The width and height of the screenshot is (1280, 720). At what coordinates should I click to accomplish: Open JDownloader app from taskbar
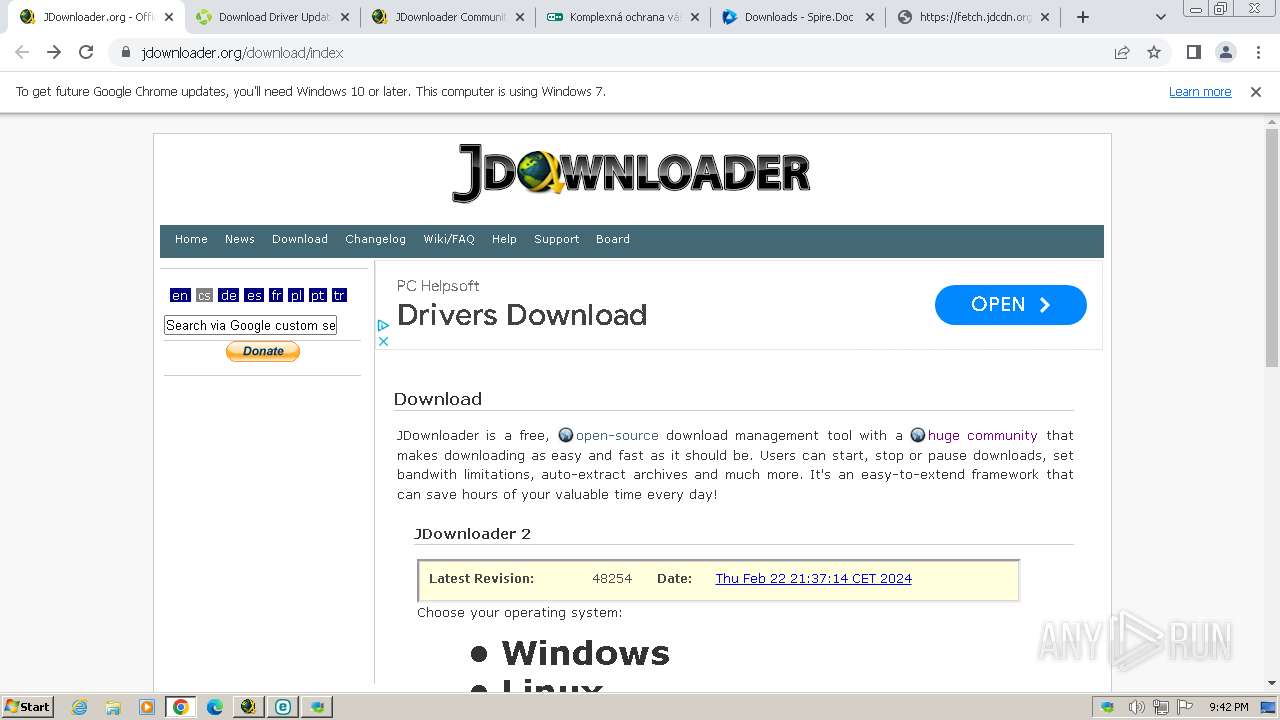point(248,707)
